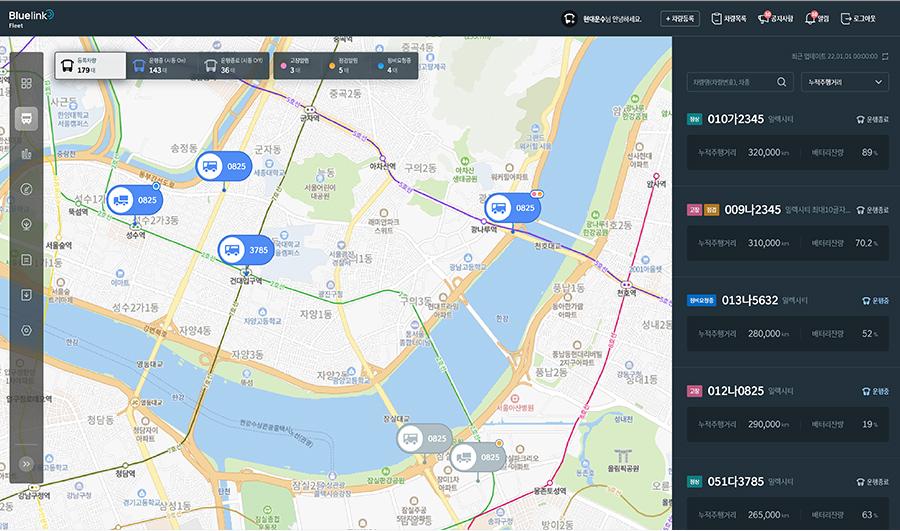Open 차량목록 menu in header
The height and width of the screenshot is (531, 900).
(x=729, y=18)
